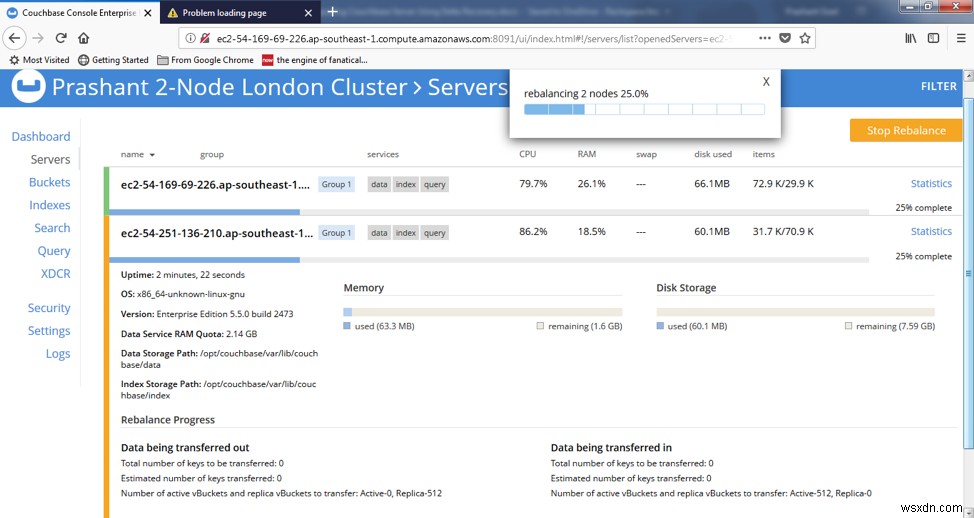This screenshot has width=974, height=518.
Task: Open the FILTER option in header
Action: pyautogui.click(x=939, y=86)
